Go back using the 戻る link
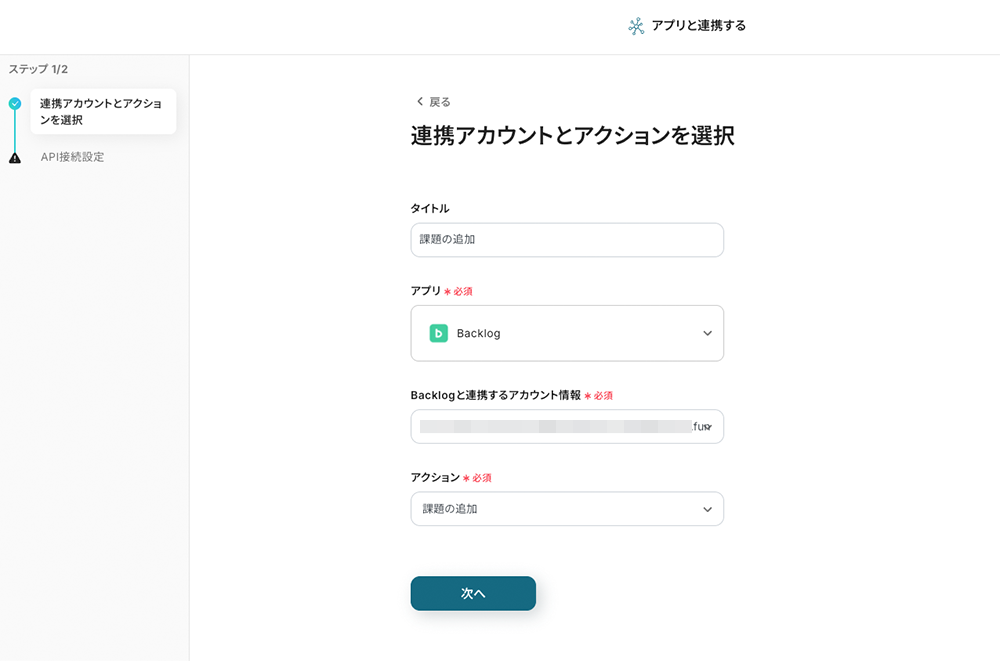1000x661 pixels. click(x=439, y=102)
